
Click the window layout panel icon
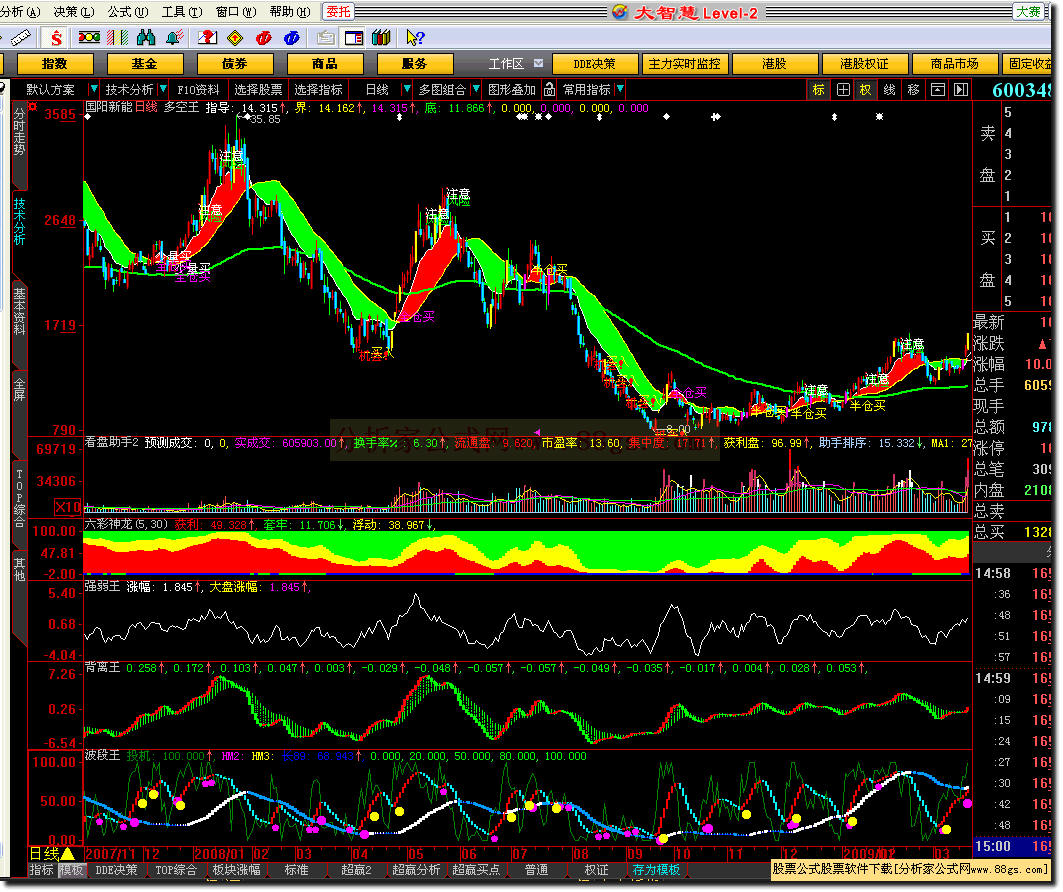click(x=354, y=38)
